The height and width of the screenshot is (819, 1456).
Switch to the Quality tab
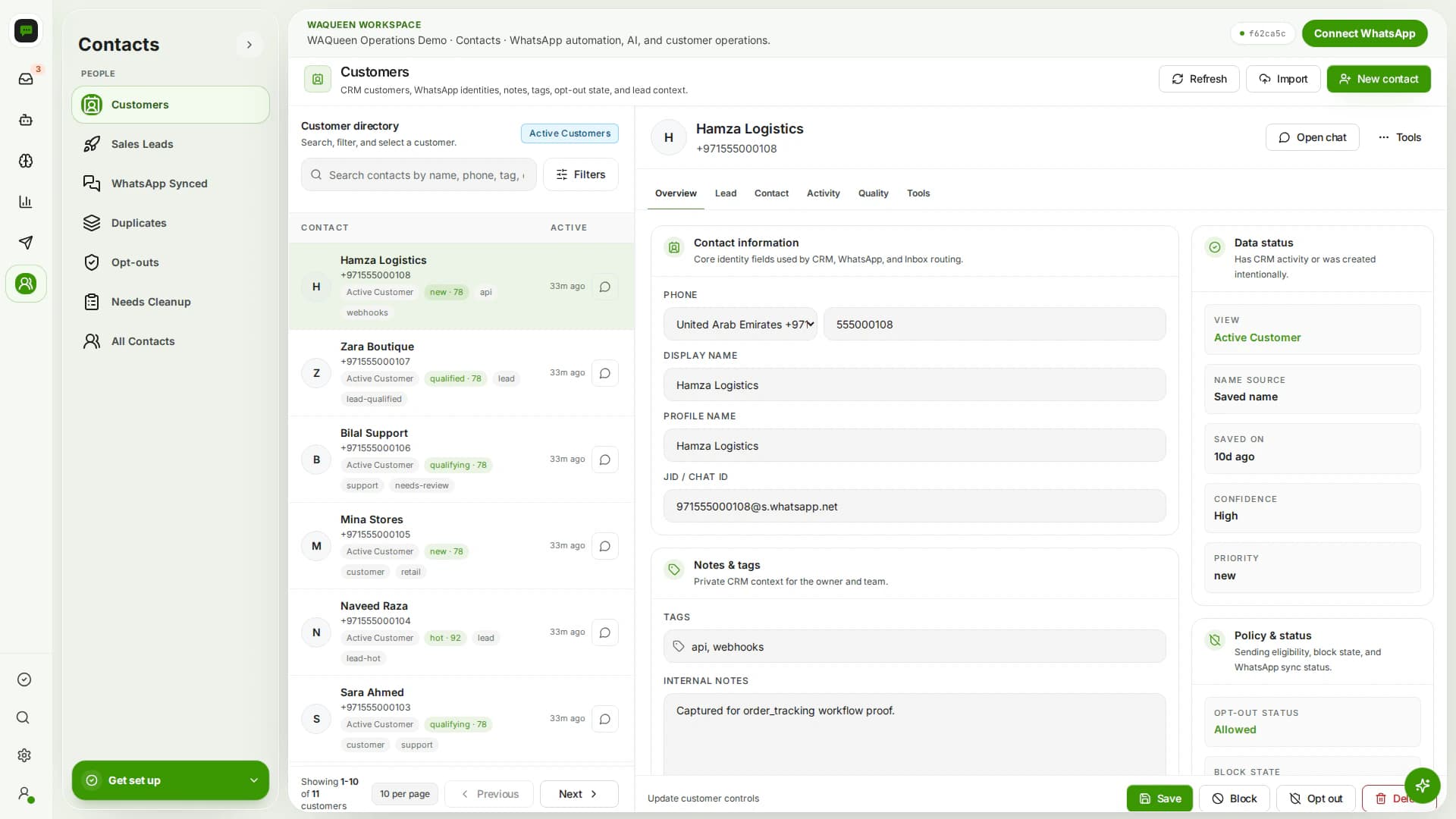873,193
